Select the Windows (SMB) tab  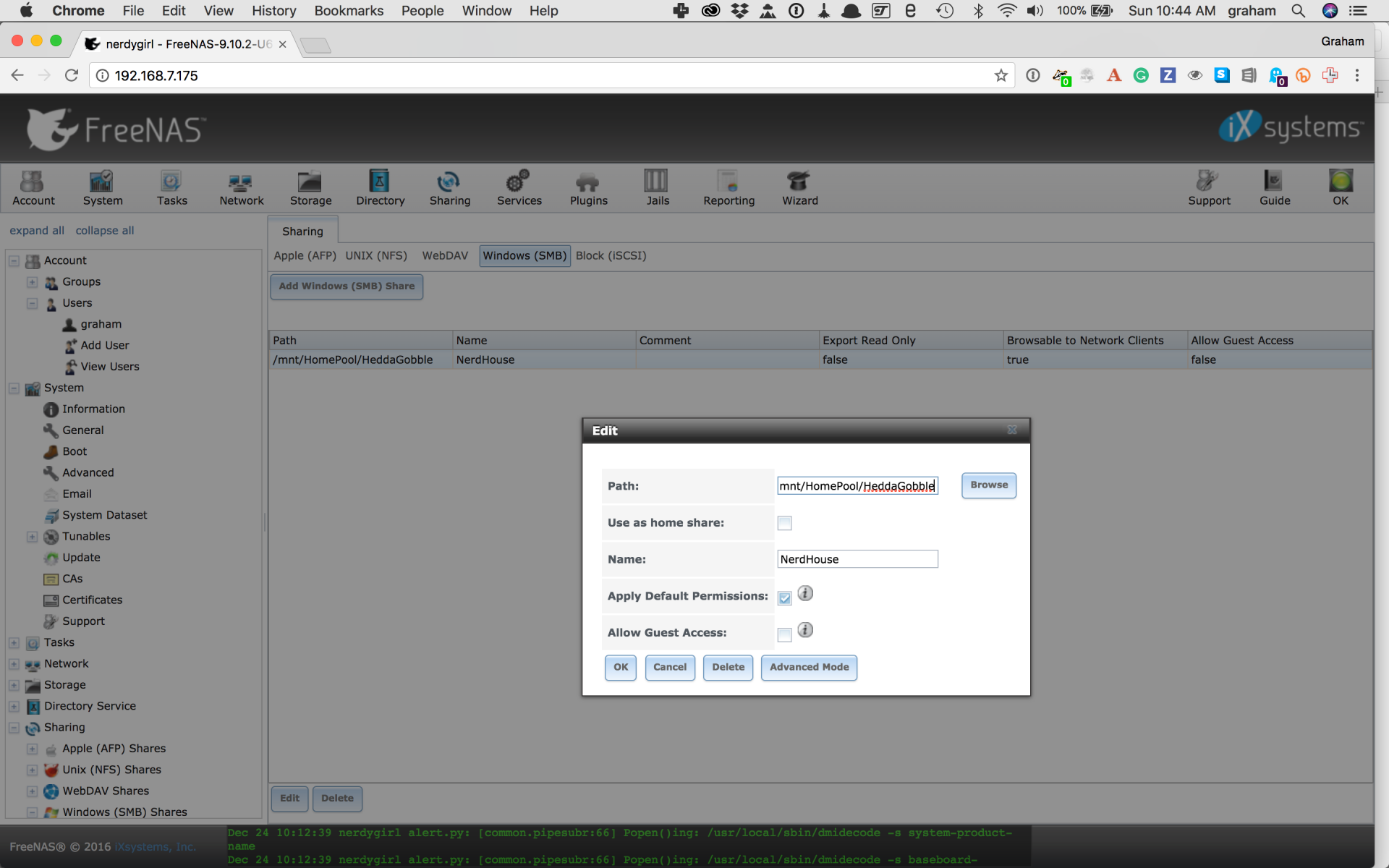(x=524, y=255)
